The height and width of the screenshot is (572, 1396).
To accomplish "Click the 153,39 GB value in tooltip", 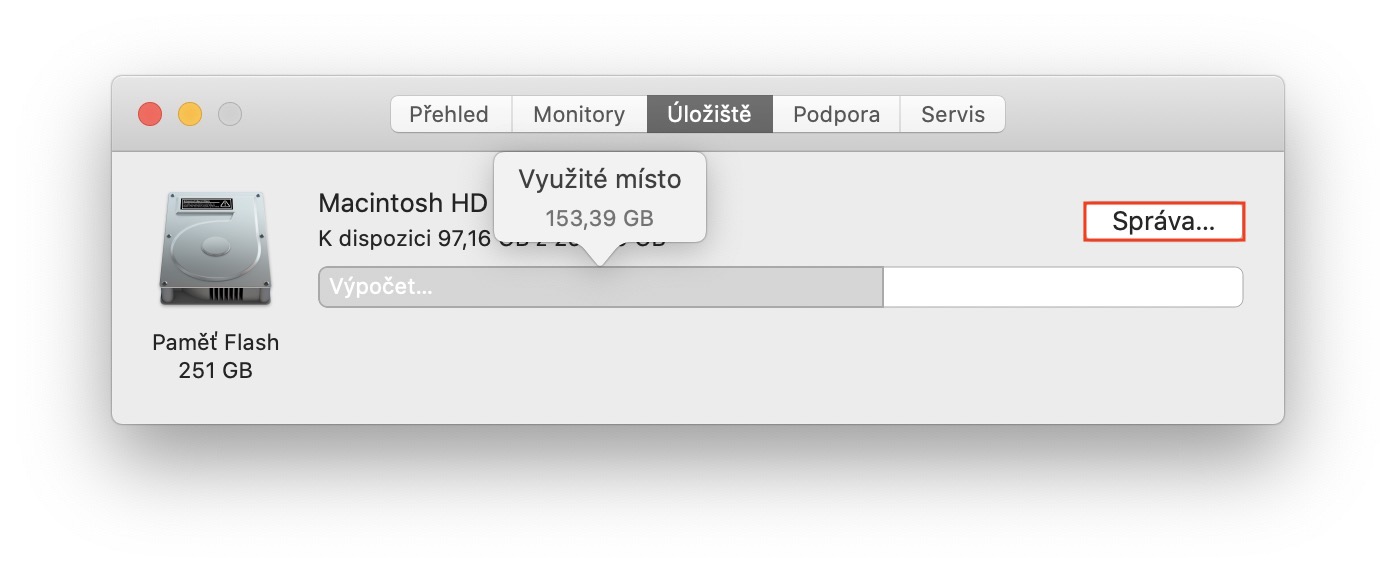I will pos(599,218).
